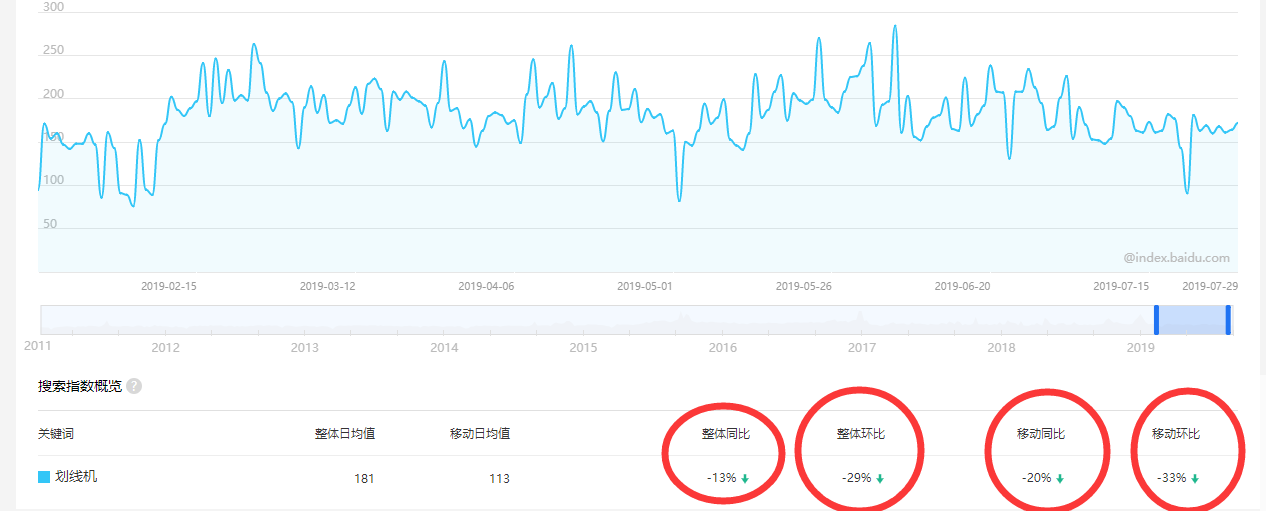This screenshot has width=1266, height=511.
Task: Click the 移动环比 column header
Action: click(x=1175, y=434)
